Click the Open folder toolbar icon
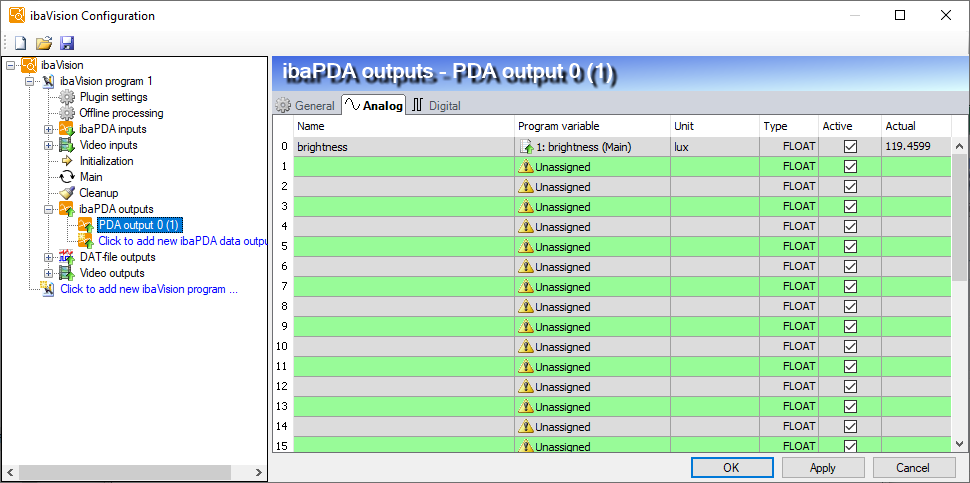 [x=43, y=43]
